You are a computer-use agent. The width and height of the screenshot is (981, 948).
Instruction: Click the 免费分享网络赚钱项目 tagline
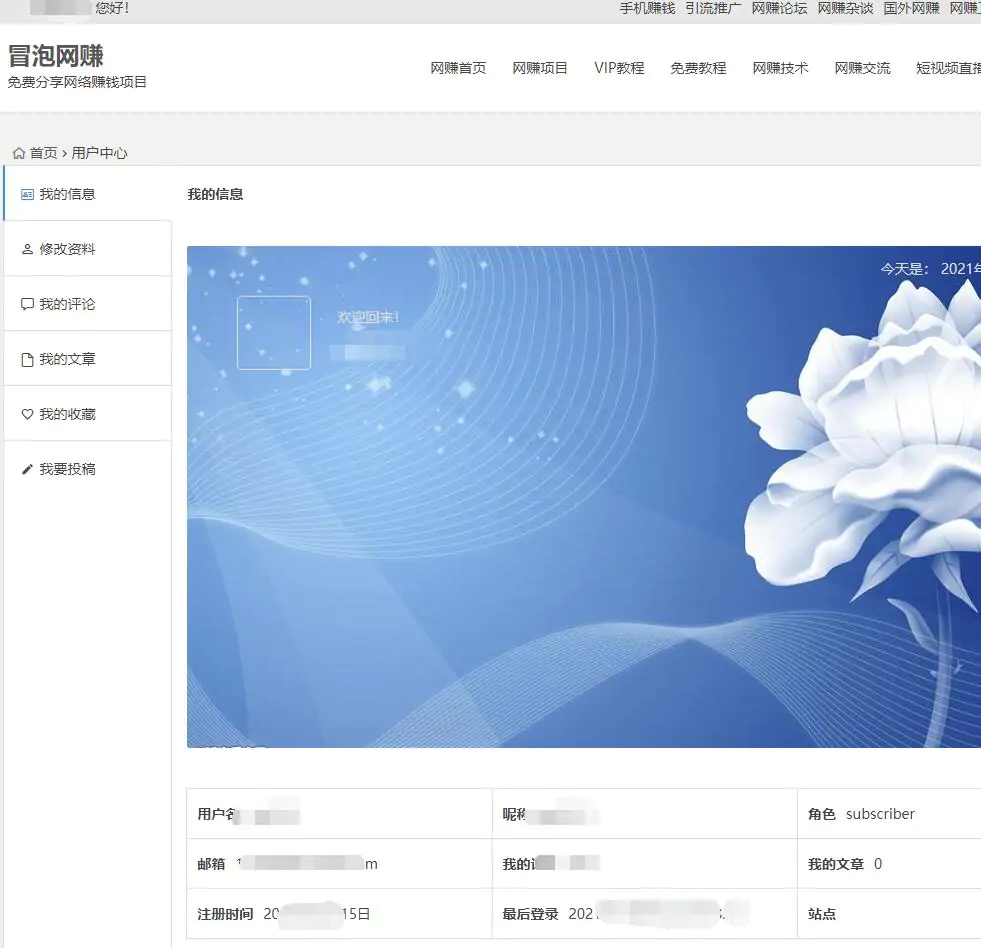(x=77, y=82)
